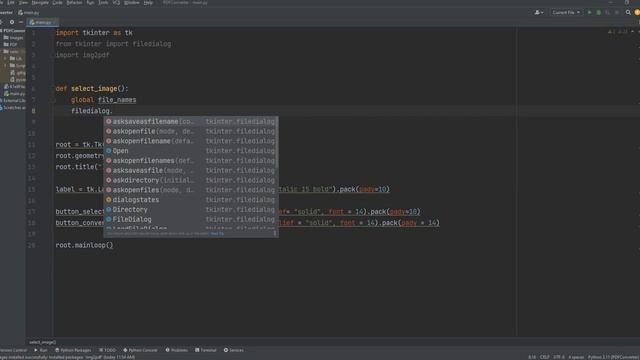This screenshot has width=640, height=360.
Task: Open the Window menu
Action: (131, 2)
